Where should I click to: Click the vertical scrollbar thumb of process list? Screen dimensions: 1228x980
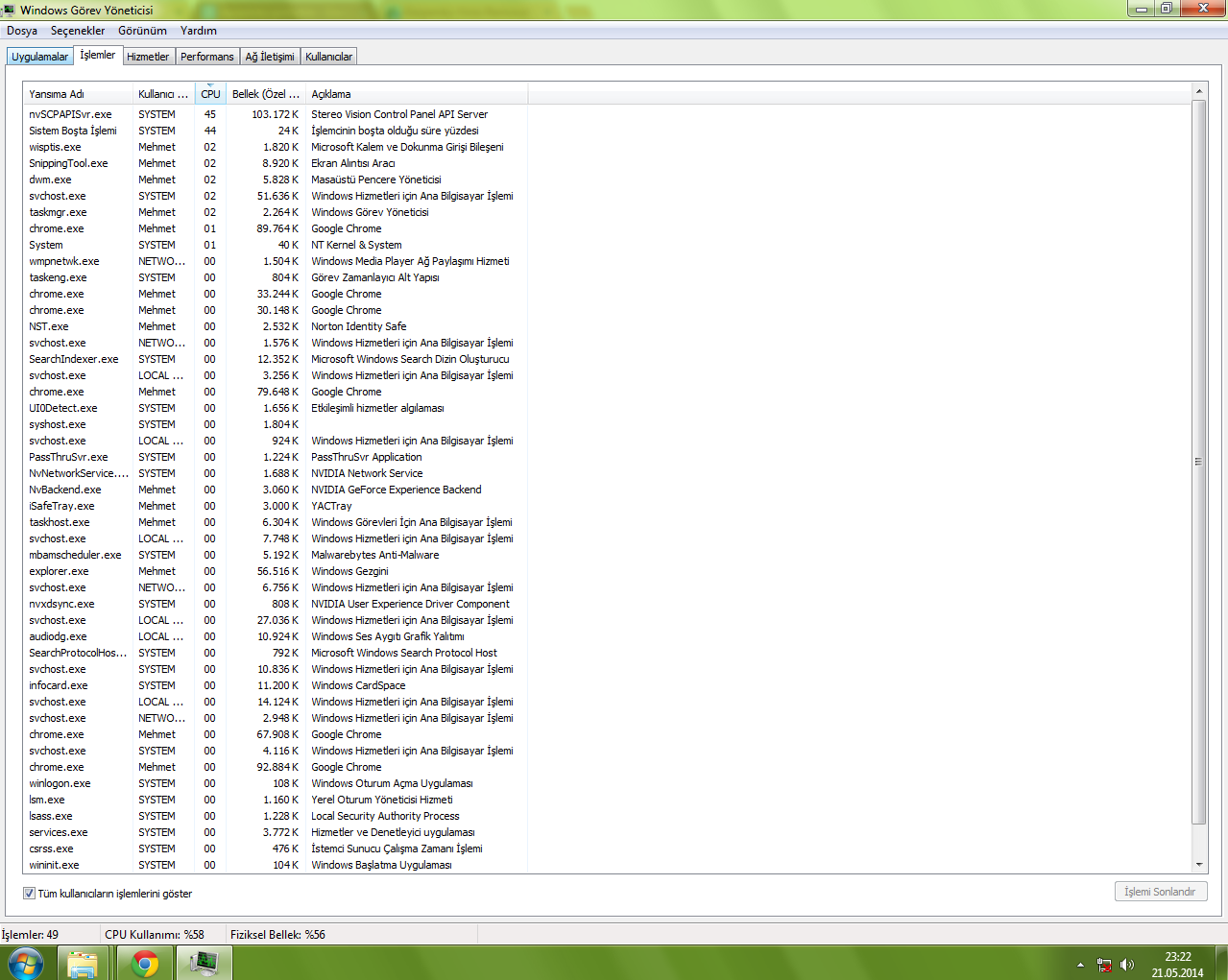coord(1198,462)
